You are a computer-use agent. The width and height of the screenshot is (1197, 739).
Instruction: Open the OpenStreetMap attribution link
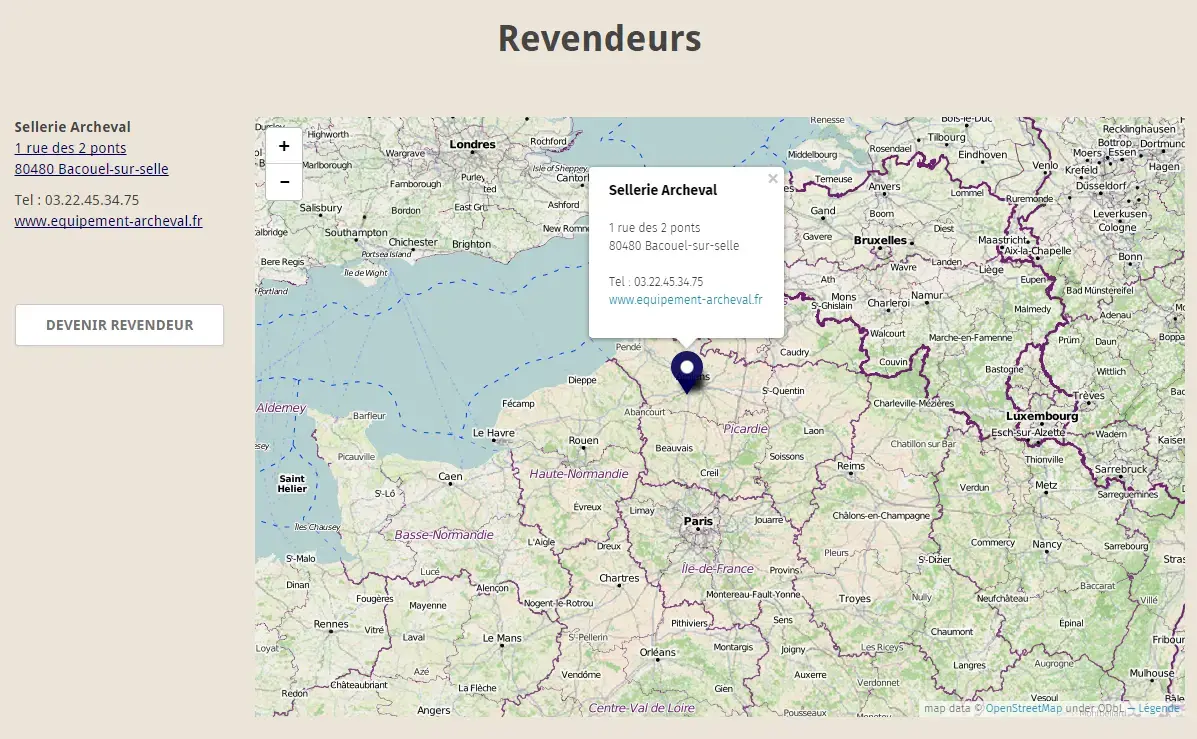coord(1023,708)
